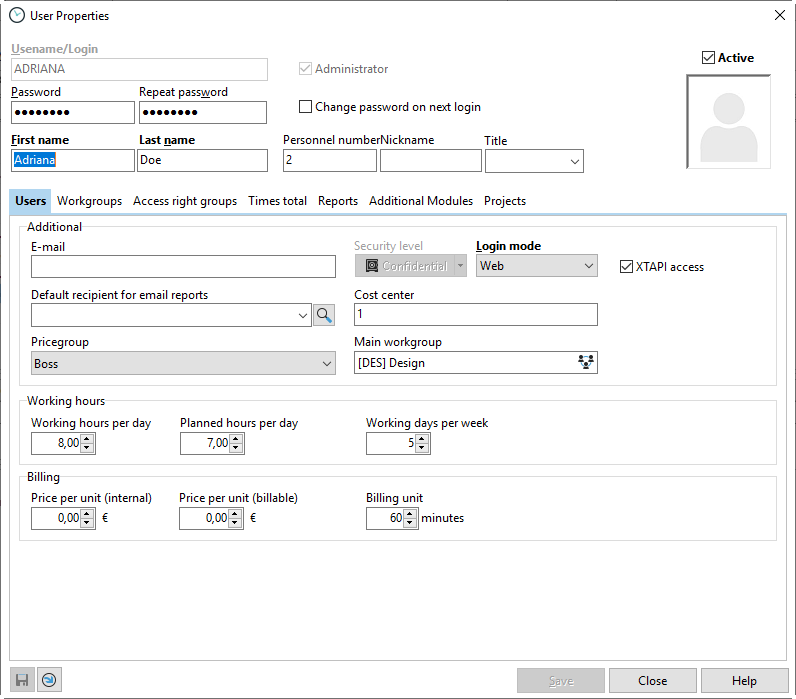The width and height of the screenshot is (796, 699).
Task: Uncheck the Active checkbox
Action: [709, 58]
